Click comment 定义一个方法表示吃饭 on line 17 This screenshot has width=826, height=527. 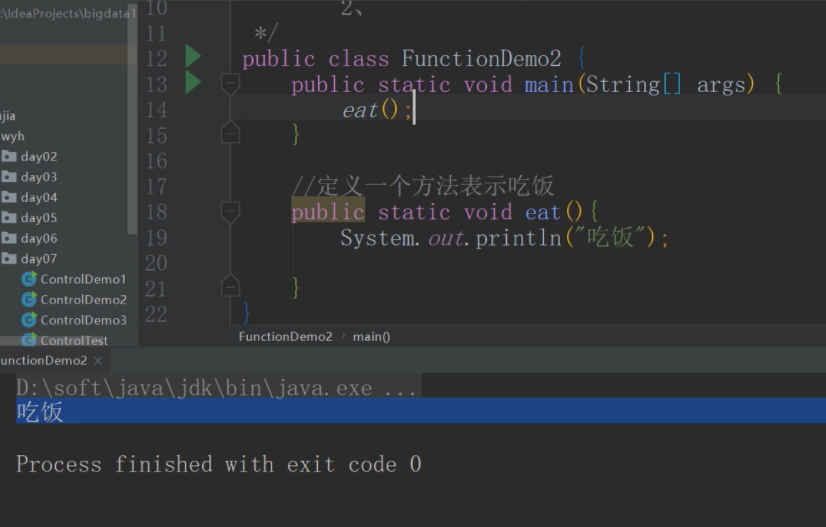pos(423,186)
